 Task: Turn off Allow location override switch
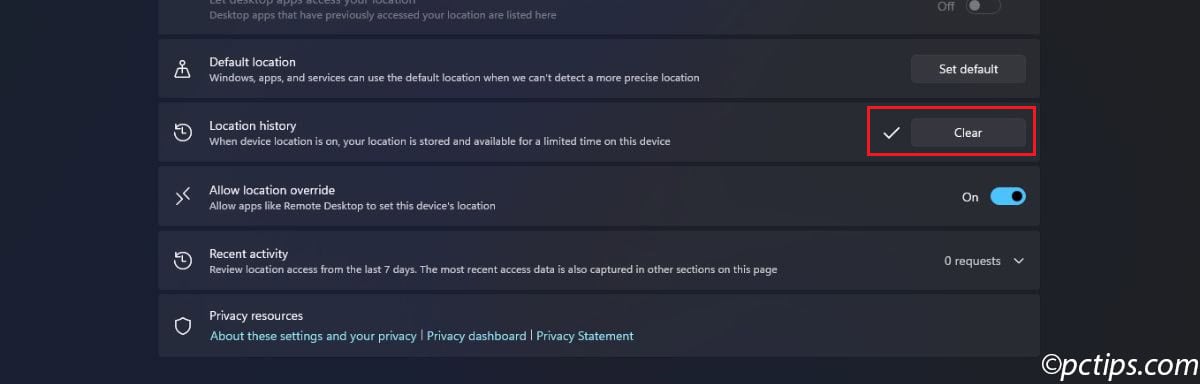pyautogui.click(x=1008, y=197)
